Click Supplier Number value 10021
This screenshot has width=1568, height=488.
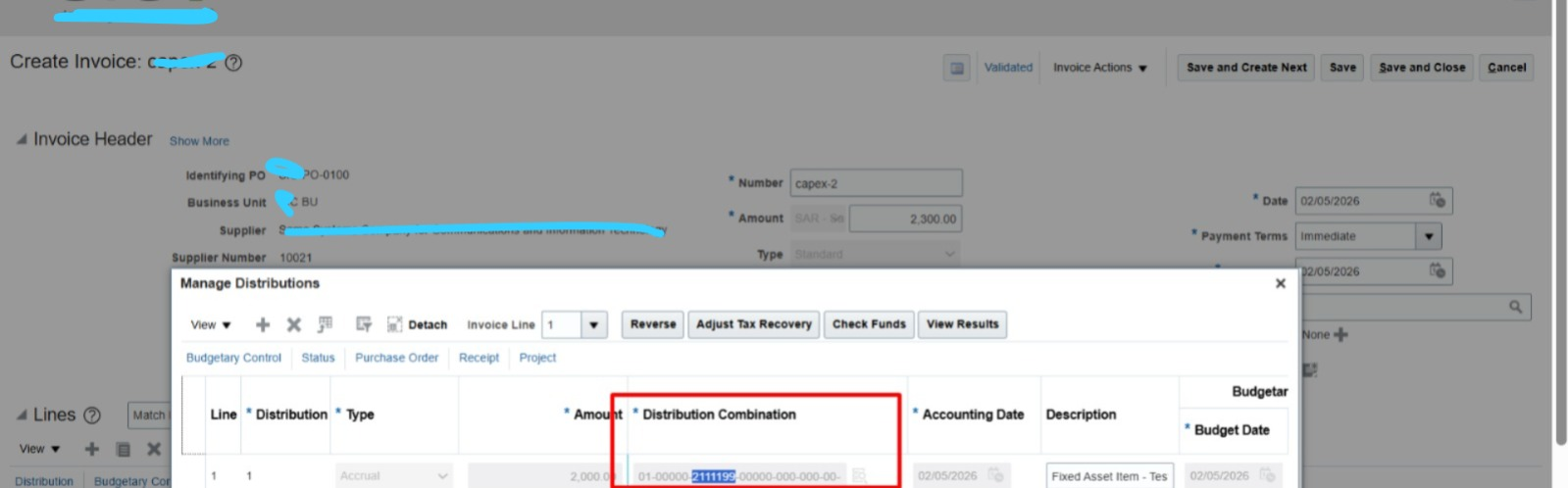295,258
